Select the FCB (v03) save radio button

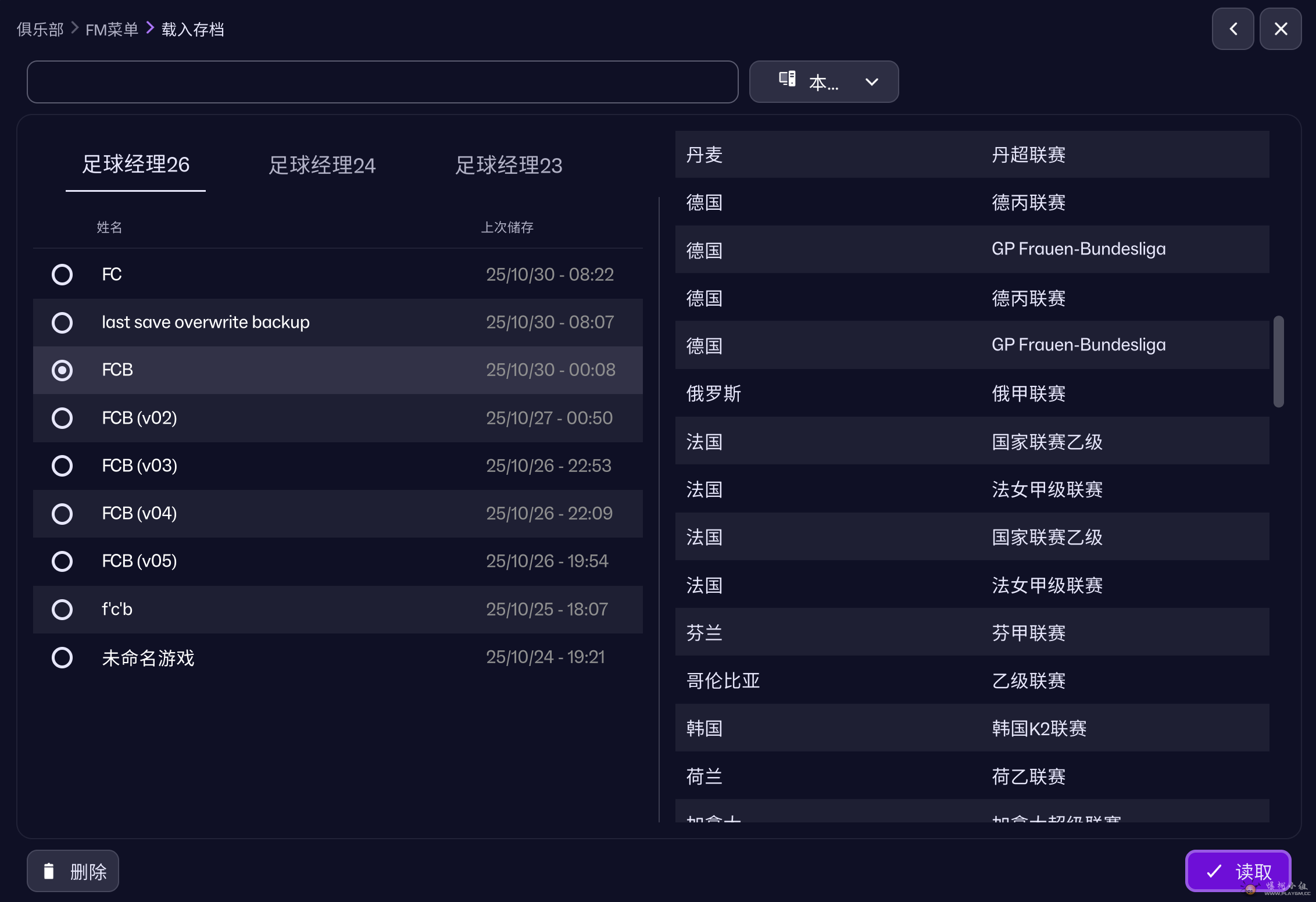[x=62, y=466]
